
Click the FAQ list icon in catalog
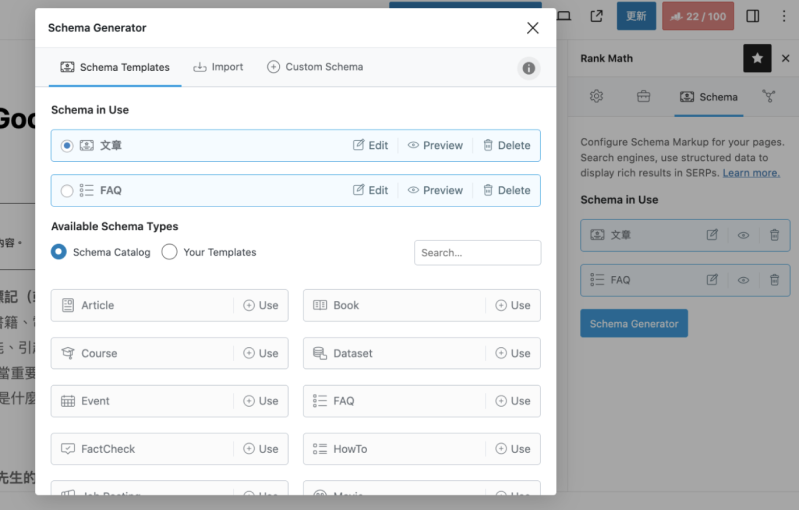(x=320, y=401)
